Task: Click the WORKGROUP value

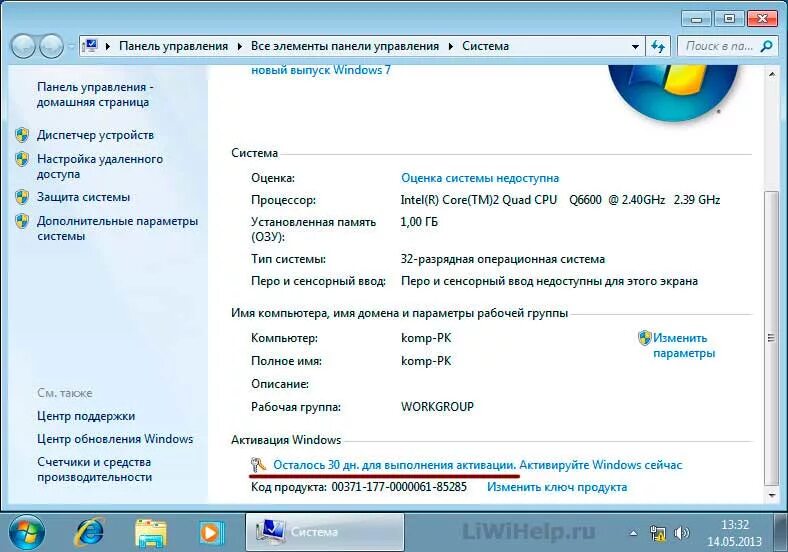Action: tap(437, 406)
